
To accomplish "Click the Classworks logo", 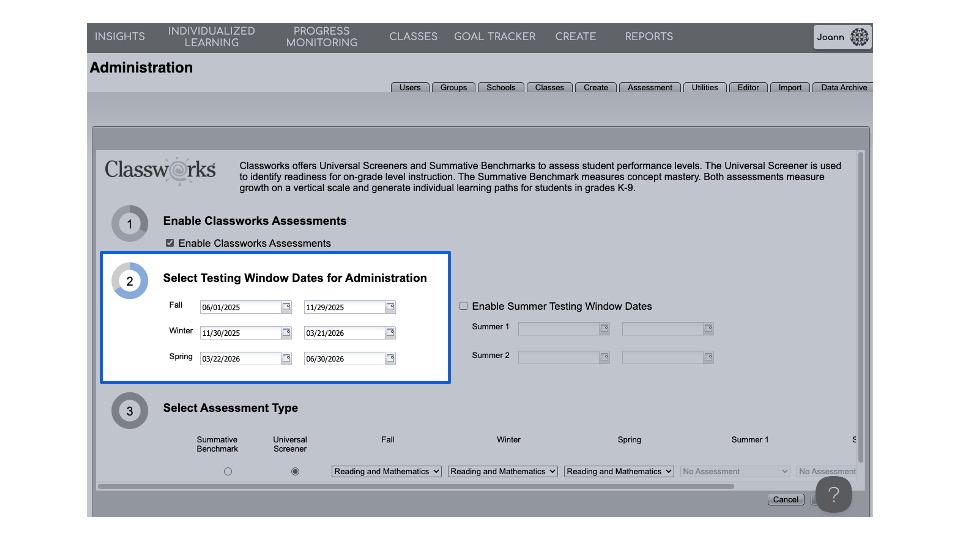I will click(x=160, y=170).
